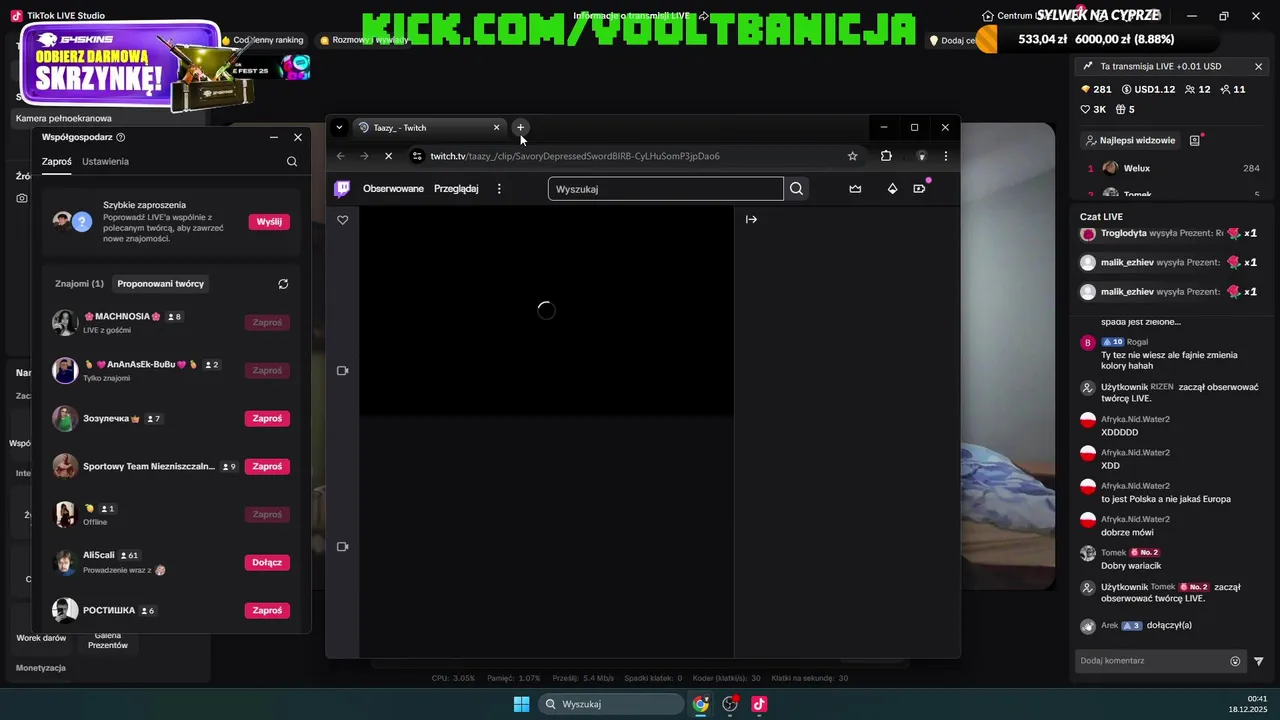This screenshot has height=720, width=1280.
Task: Open chat filter funnel icon
Action: (x=1259, y=661)
